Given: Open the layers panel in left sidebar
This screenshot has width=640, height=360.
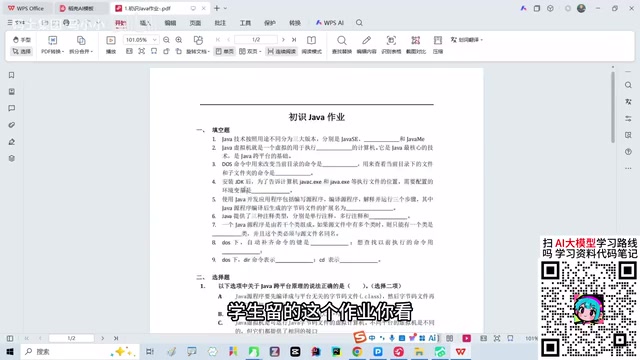Looking at the screenshot, I should pos(11,158).
